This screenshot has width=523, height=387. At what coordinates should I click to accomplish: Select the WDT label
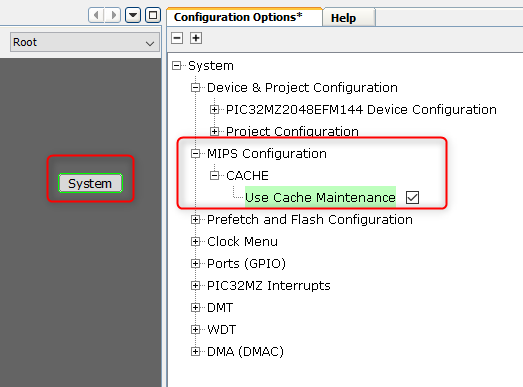(x=221, y=330)
